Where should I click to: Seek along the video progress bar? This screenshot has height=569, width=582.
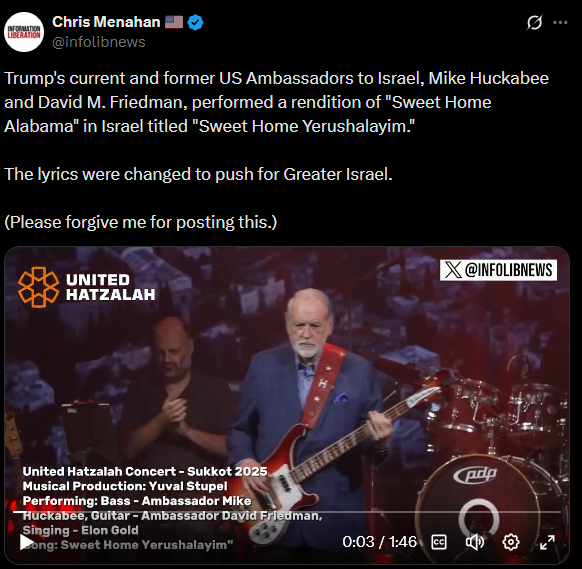(287, 512)
